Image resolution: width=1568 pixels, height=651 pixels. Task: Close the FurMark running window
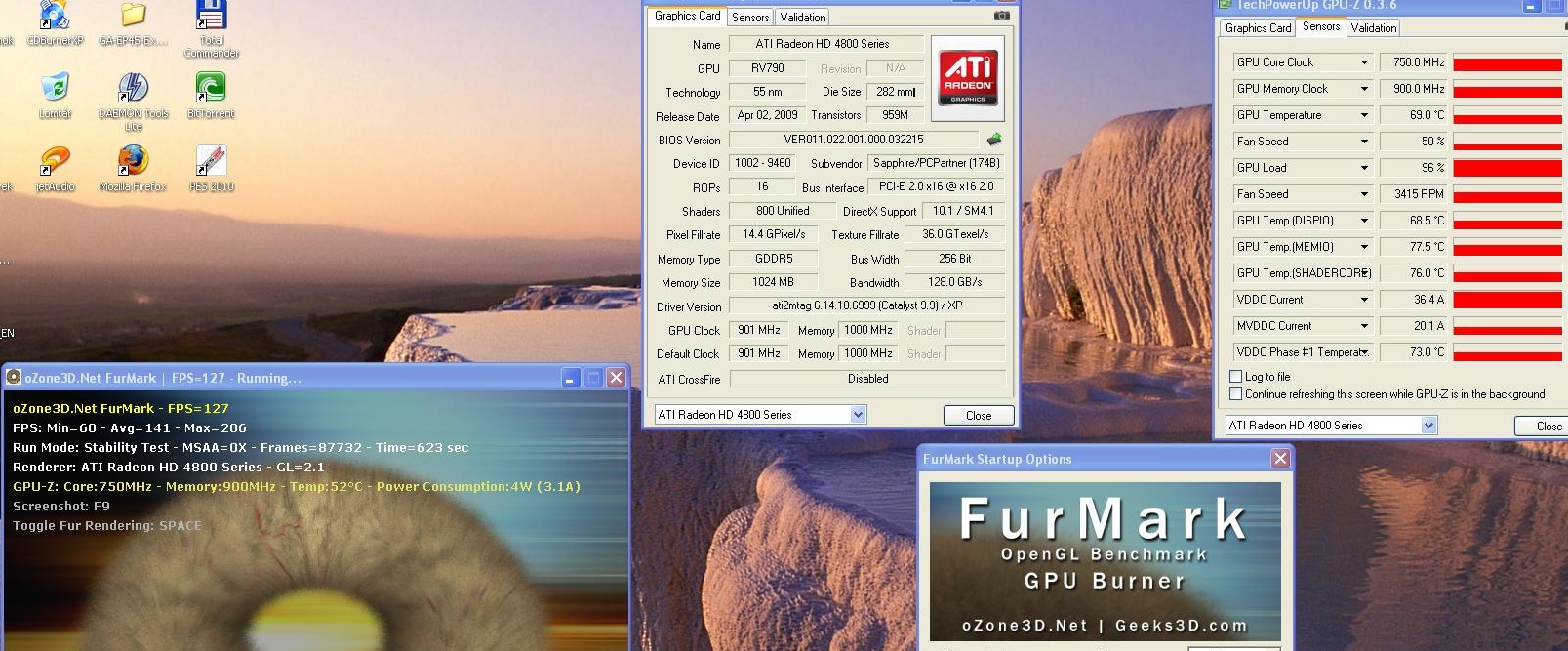click(x=616, y=378)
